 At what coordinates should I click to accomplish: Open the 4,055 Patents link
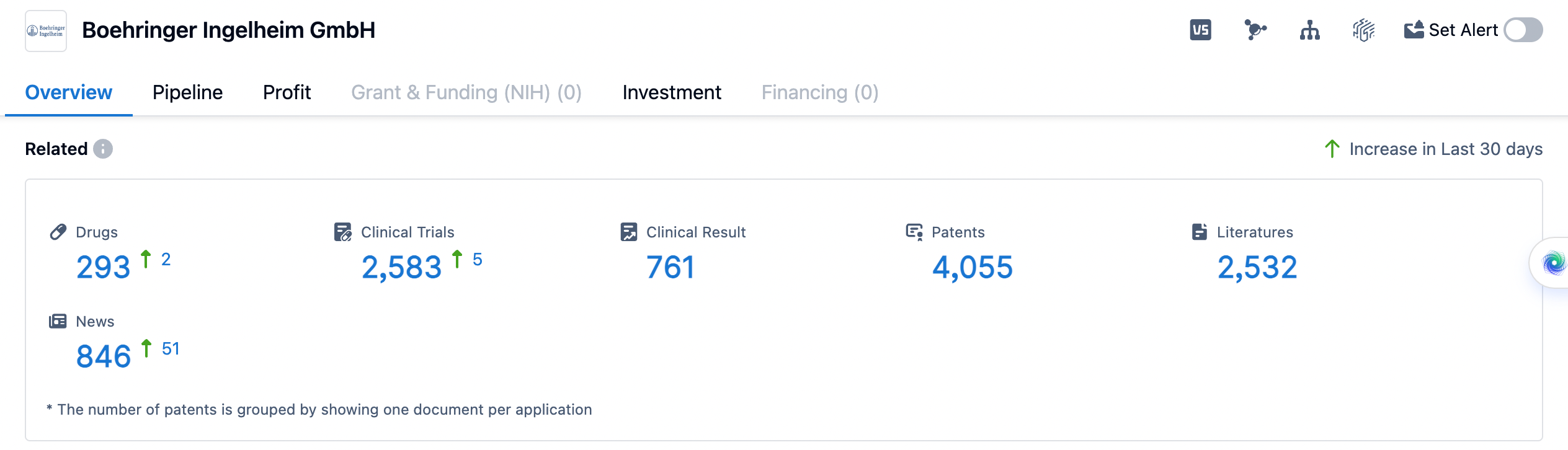pyautogui.click(x=972, y=267)
